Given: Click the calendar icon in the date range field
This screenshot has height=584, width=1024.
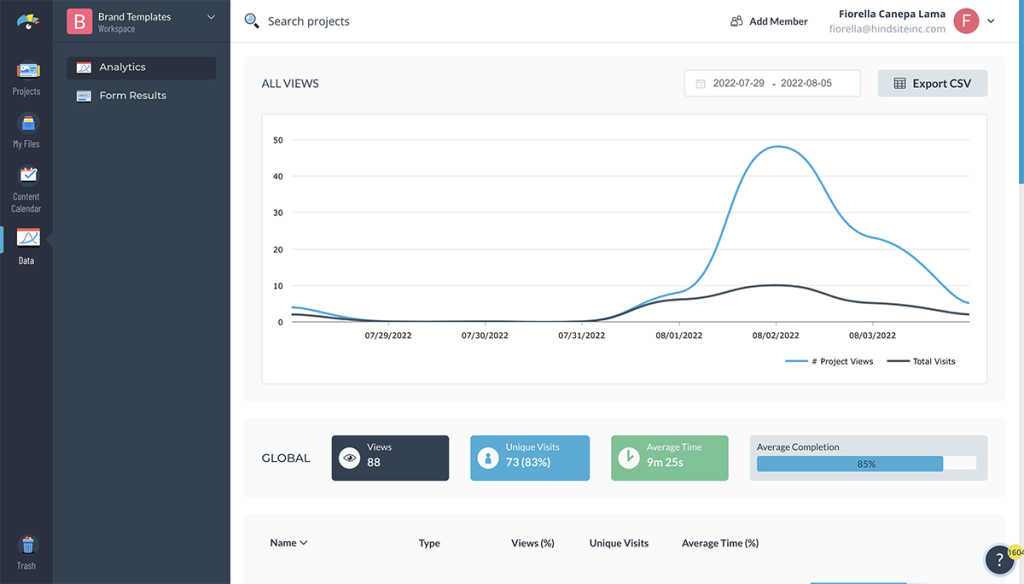Looking at the screenshot, I should point(700,83).
